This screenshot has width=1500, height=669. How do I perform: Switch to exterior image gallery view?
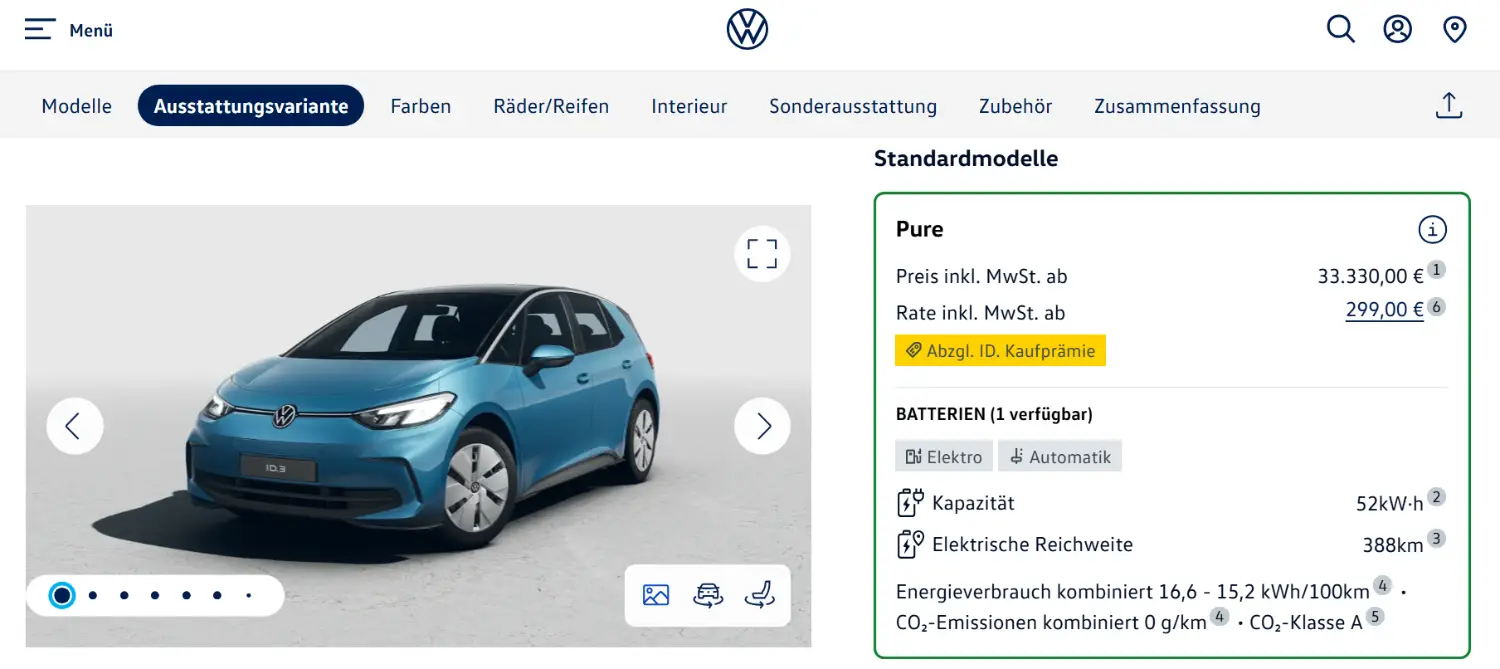coord(656,596)
